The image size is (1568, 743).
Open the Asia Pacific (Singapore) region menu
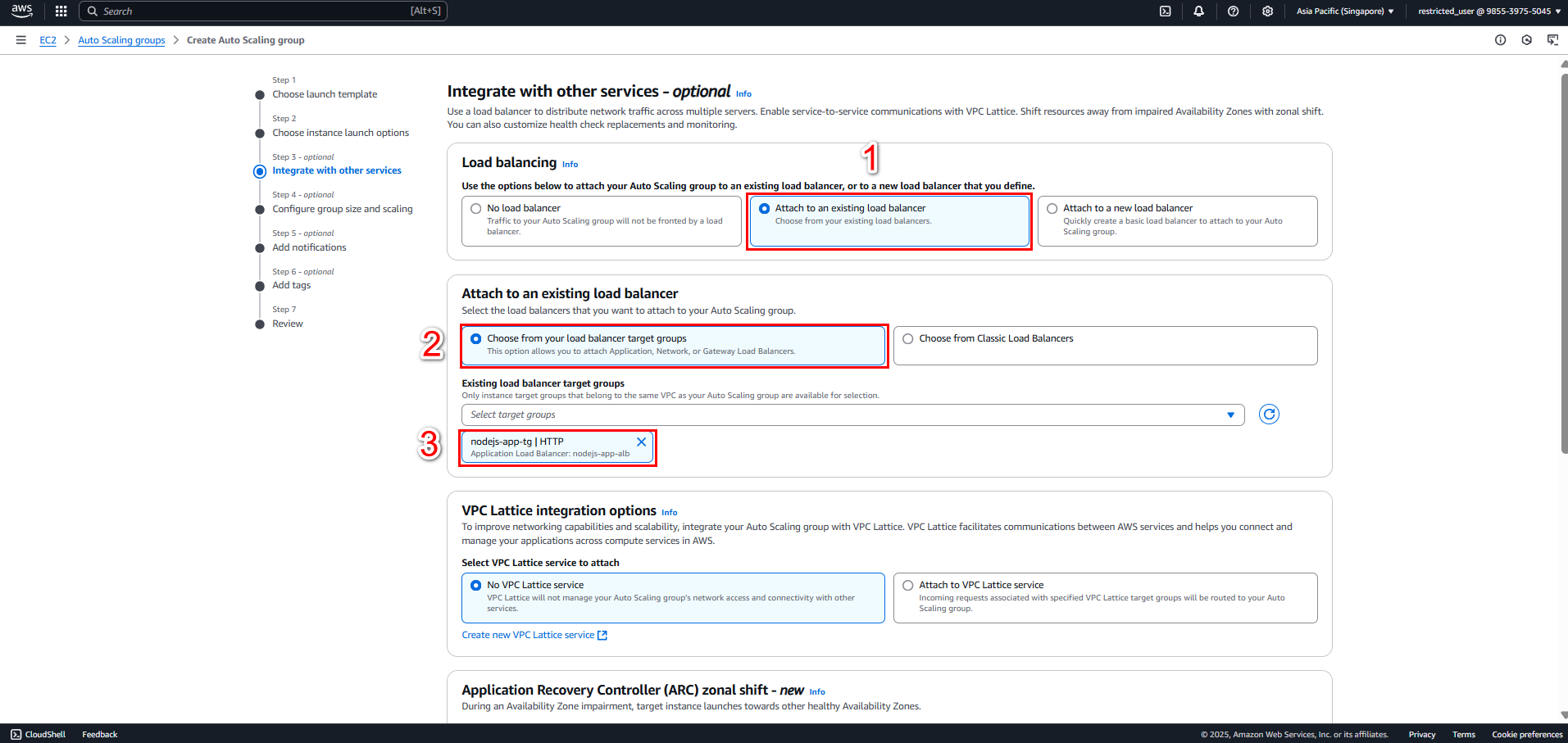pos(1344,11)
